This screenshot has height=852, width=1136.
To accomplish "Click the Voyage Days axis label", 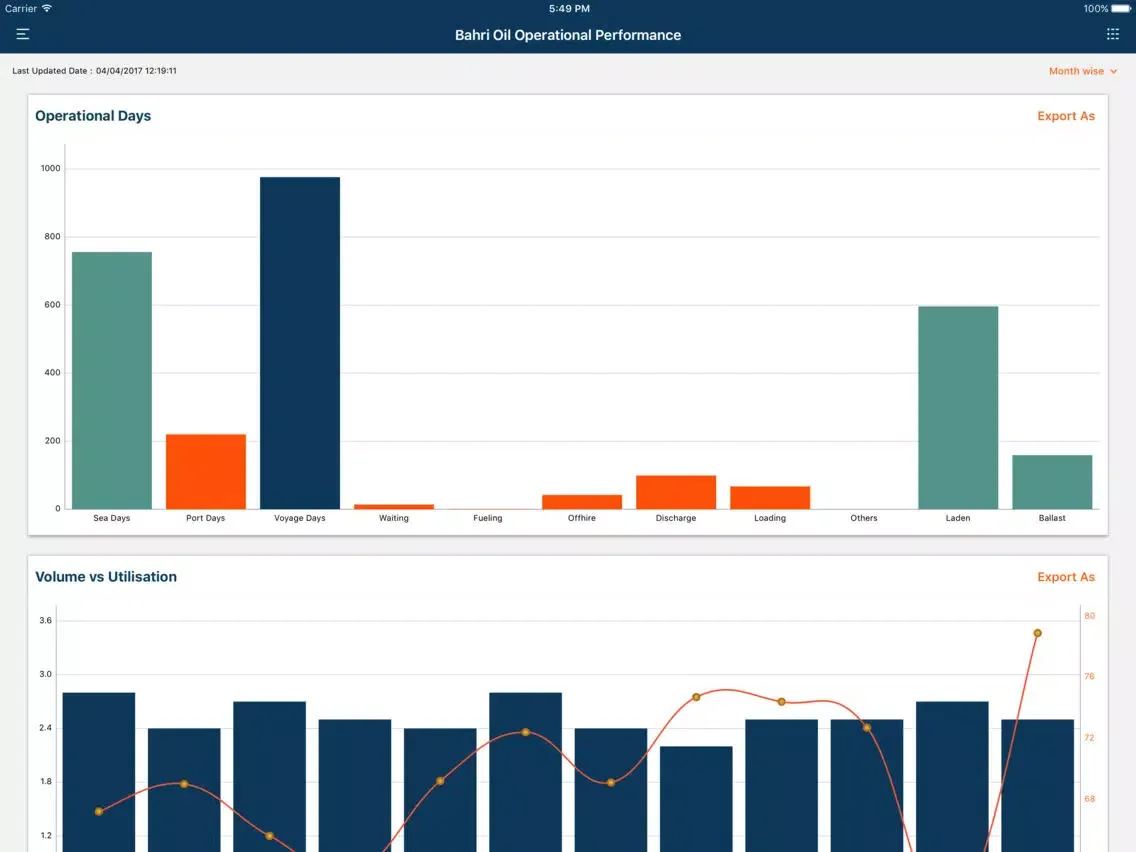I will click(x=300, y=518).
